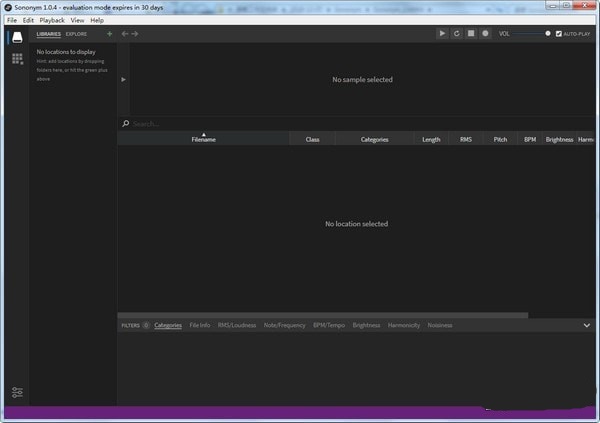The width and height of the screenshot is (600, 423).
Task: Select the BPM/Tempo filter tab
Action: coord(329,325)
